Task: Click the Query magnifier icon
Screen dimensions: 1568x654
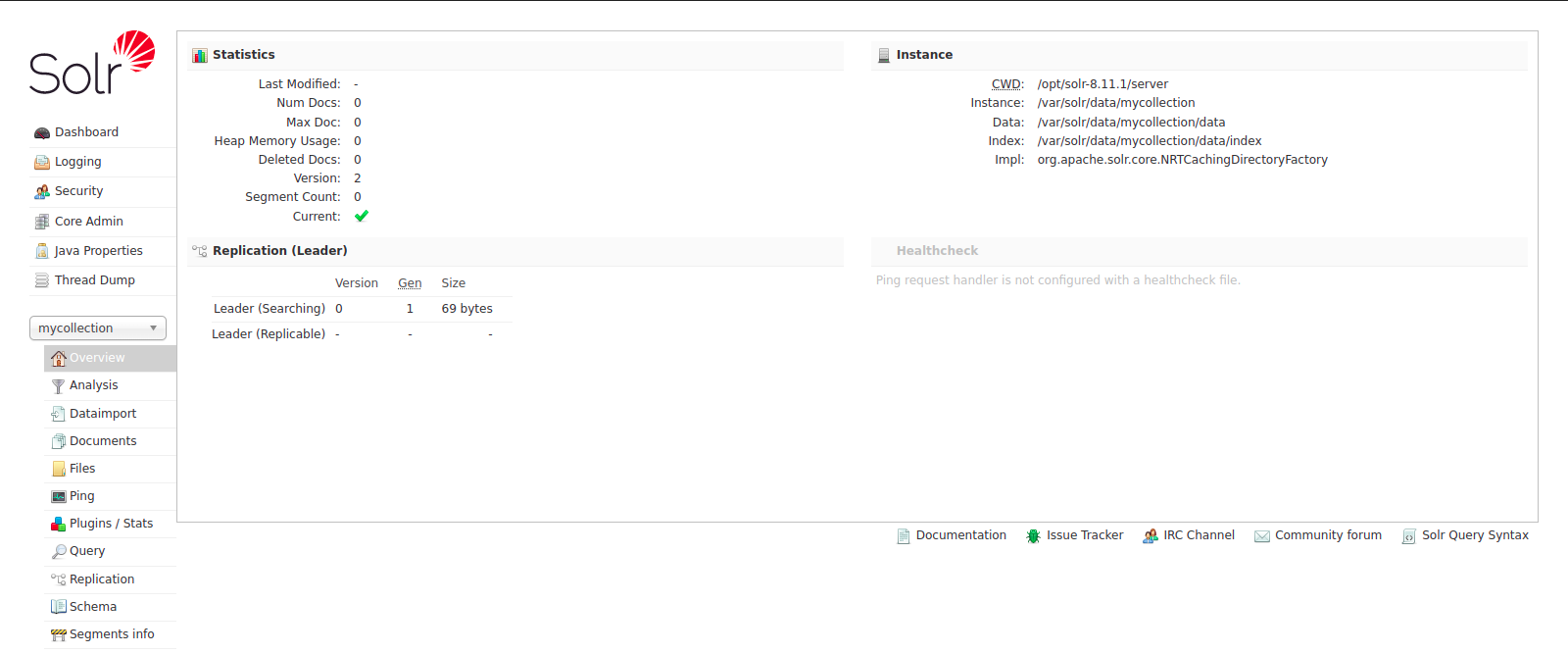Action: point(59,551)
